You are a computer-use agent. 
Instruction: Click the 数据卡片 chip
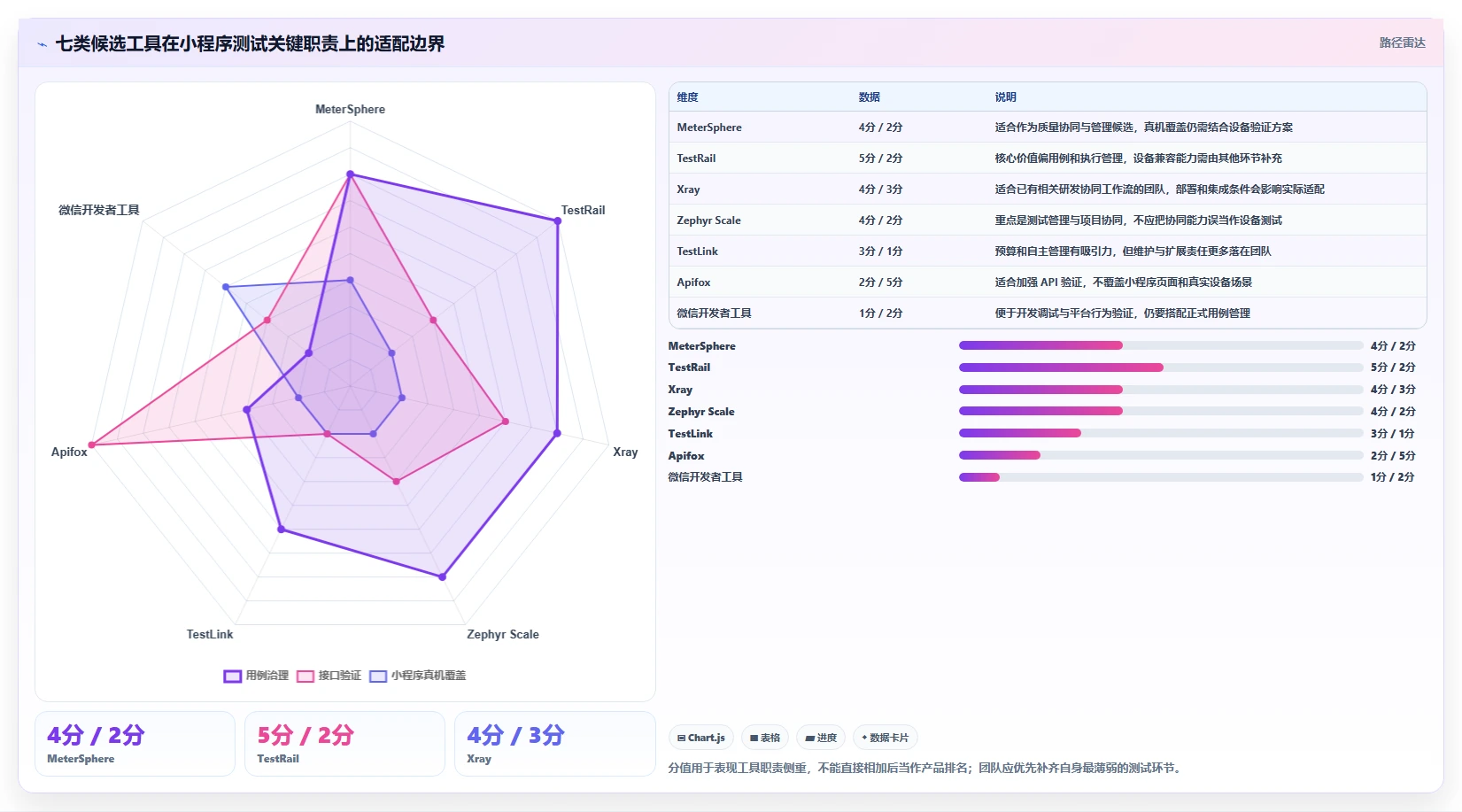(886, 738)
